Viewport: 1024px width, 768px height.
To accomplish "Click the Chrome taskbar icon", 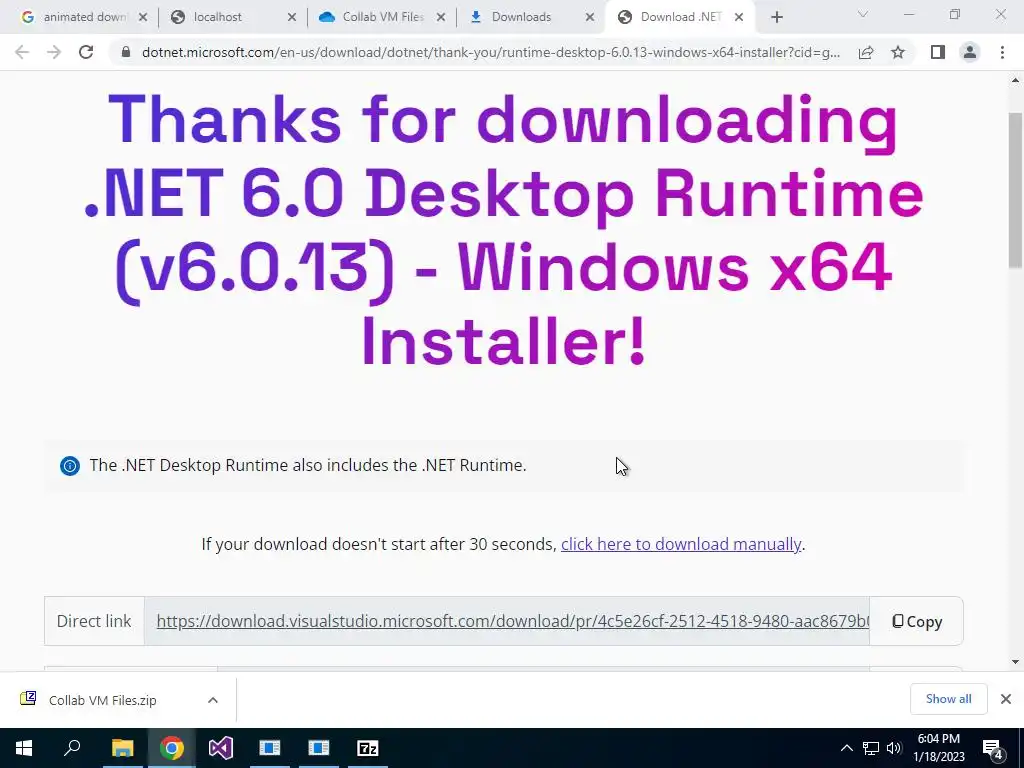I will point(172,748).
